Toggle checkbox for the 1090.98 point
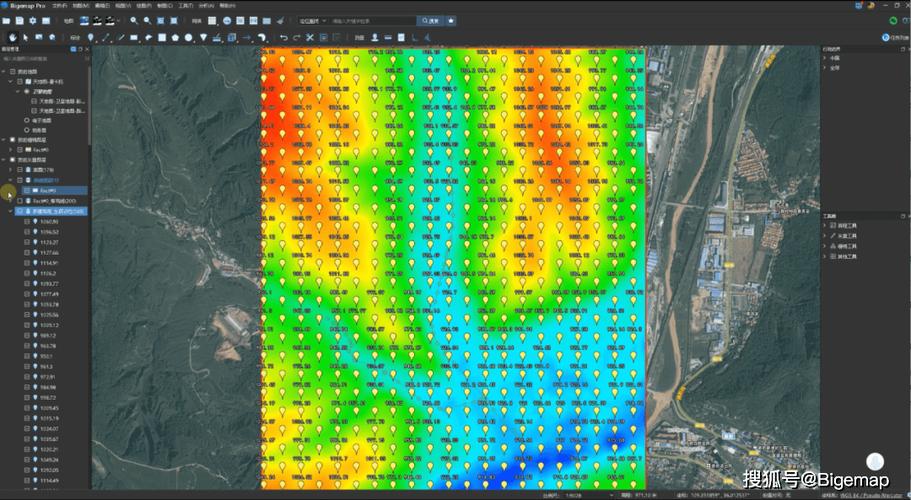This screenshot has width=911, height=500. [x=27, y=221]
